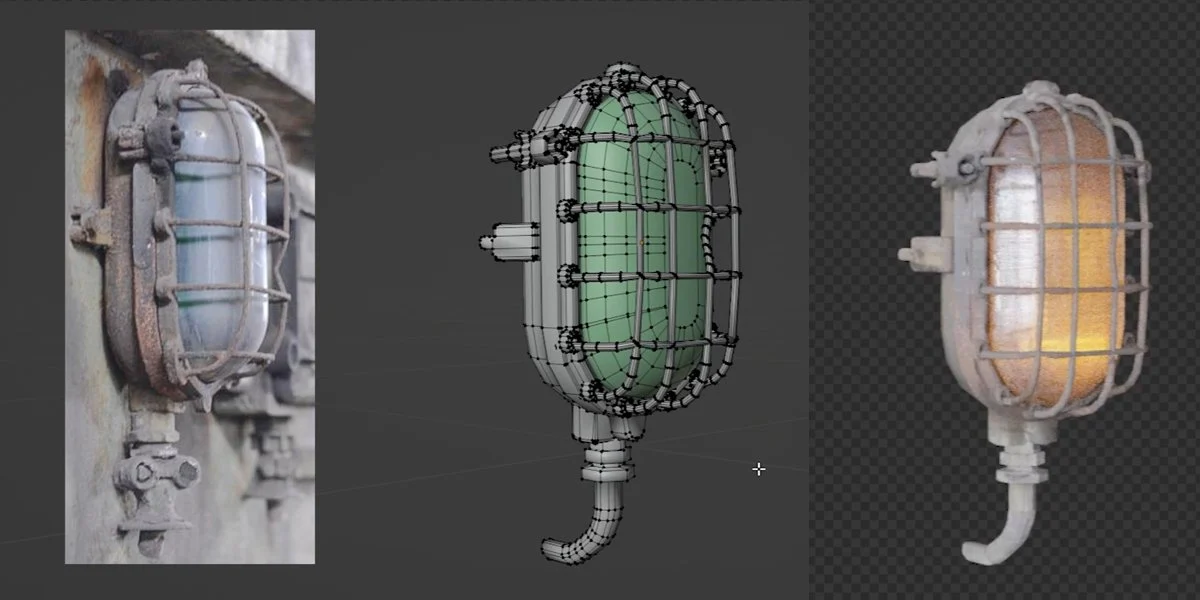Viewport: 1200px width, 600px height.
Task: Click empty dark viewport area above the crosshair
Action: point(760,380)
